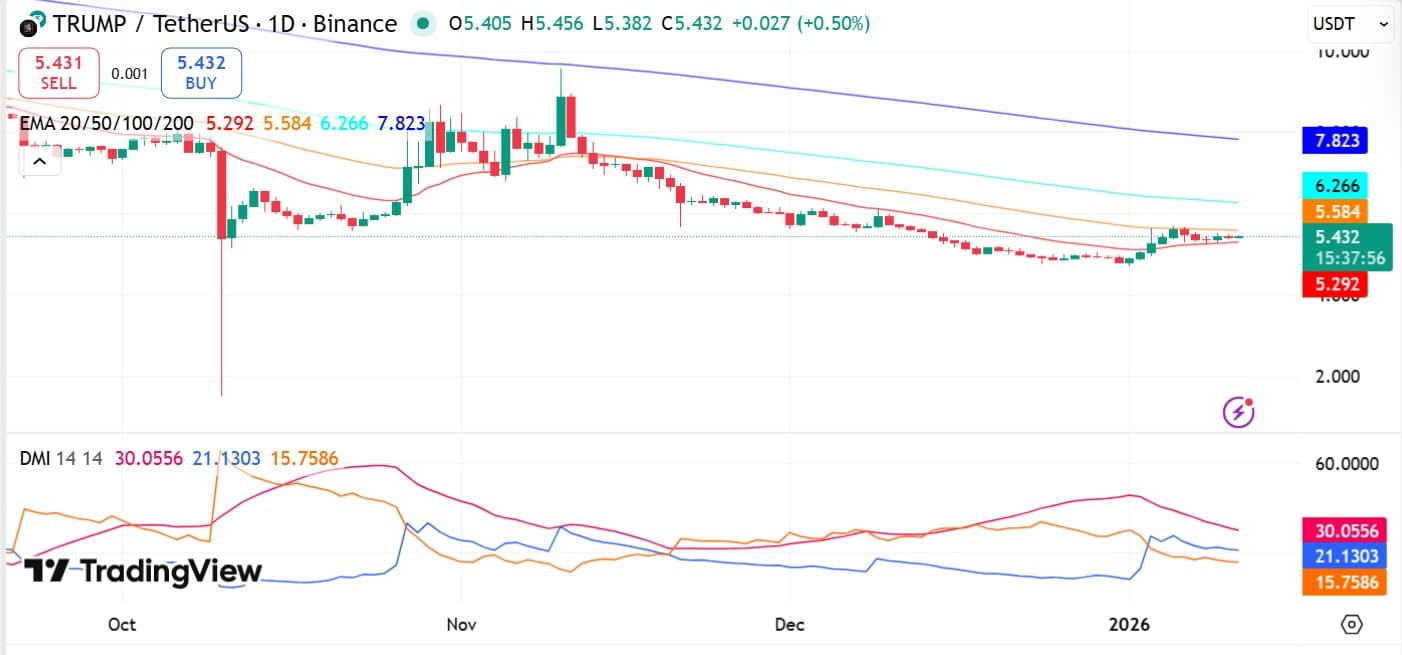Image resolution: width=1402 pixels, height=655 pixels.
Task: Click the EMA 20/50/100/200 legend text
Action: [105, 123]
